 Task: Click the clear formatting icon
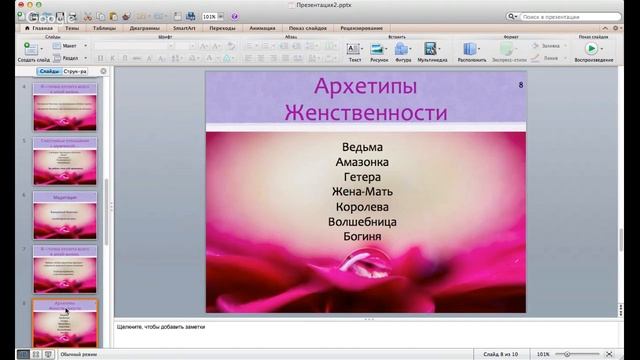click(x=231, y=46)
